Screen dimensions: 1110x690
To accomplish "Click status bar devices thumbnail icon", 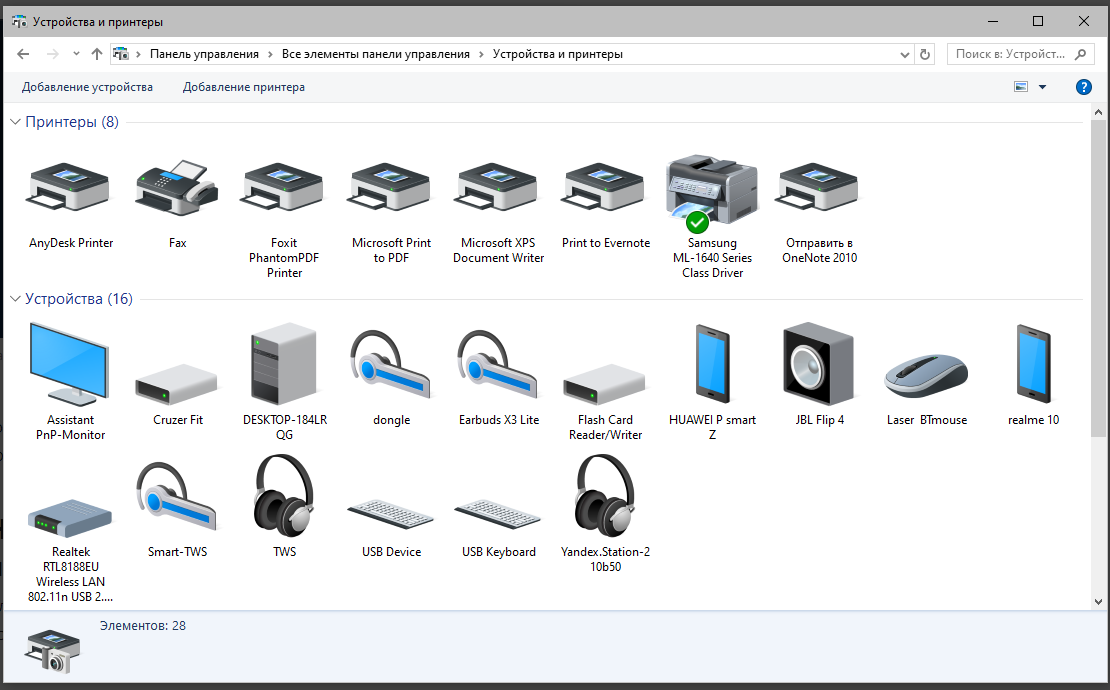I will (x=52, y=651).
